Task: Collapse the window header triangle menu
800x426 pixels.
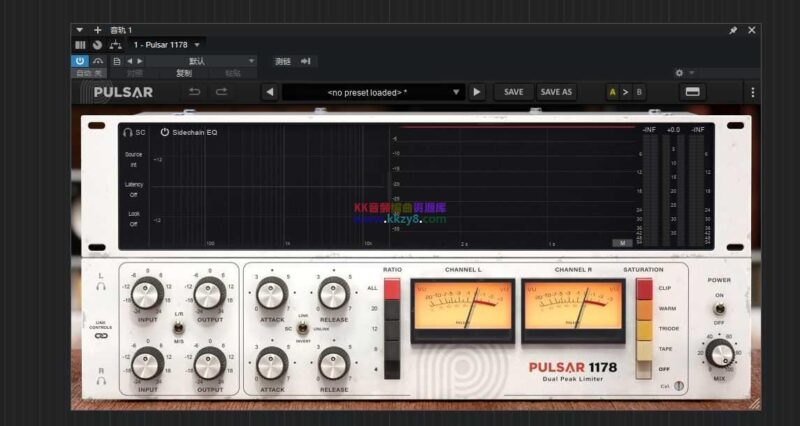Action: (x=79, y=30)
